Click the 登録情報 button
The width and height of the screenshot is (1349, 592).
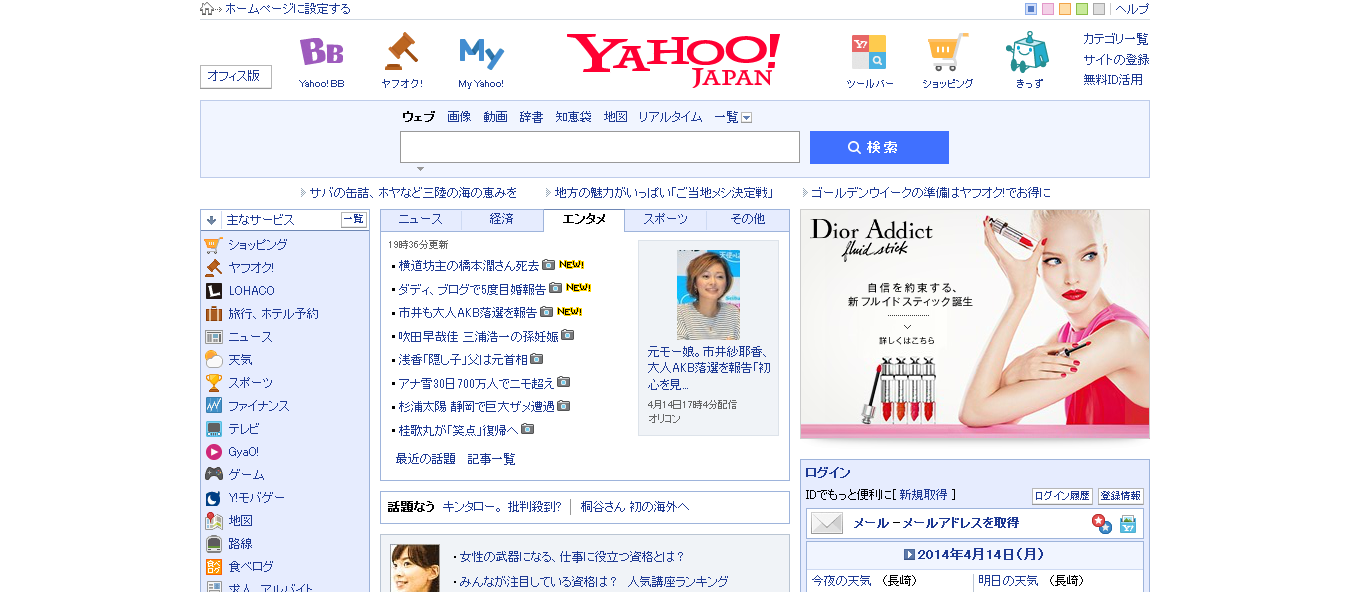(1120, 496)
